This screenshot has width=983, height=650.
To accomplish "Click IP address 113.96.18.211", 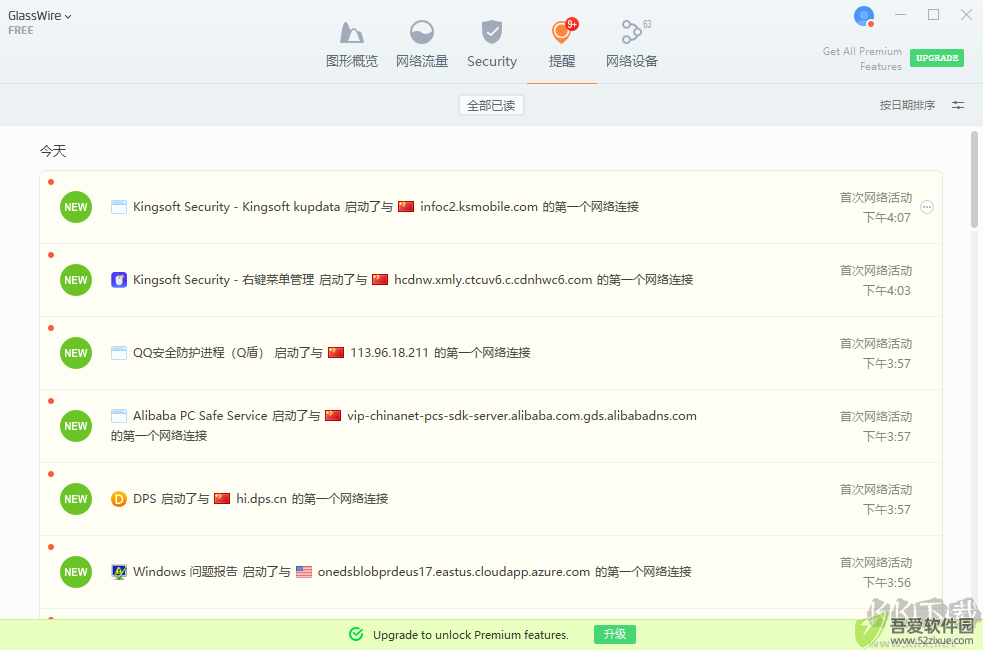I will tap(389, 353).
